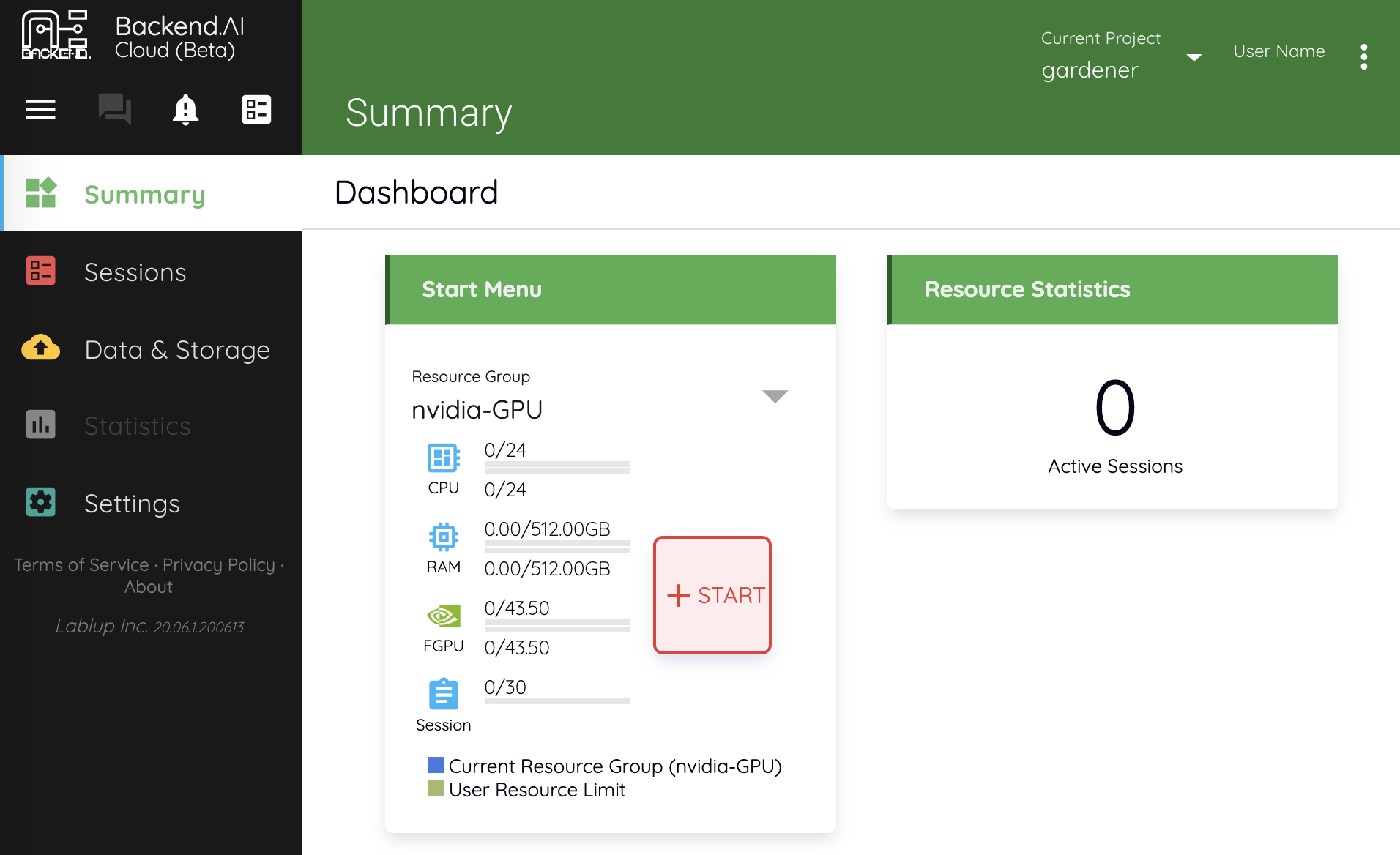Click the Session count progress bar
The image size is (1400, 855).
pyautogui.click(x=557, y=701)
